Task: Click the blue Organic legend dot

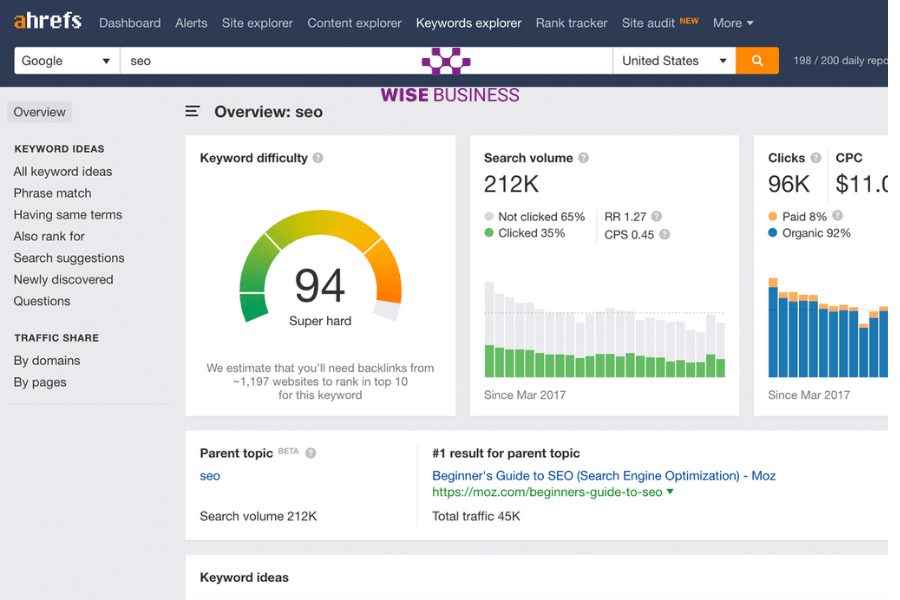Action: click(x=773, y=233)
